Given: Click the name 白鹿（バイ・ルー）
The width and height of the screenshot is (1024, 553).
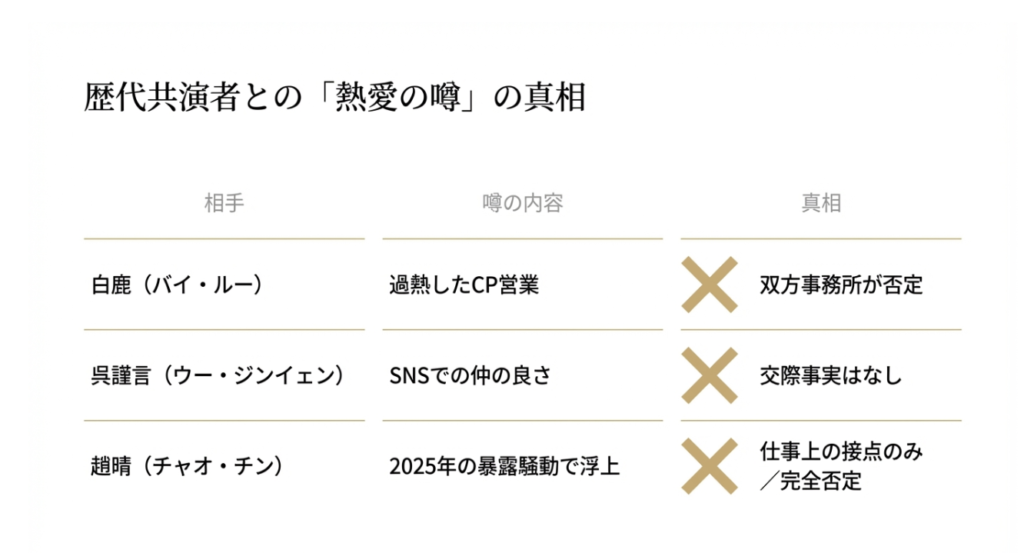Looking at the screenshot, I should (178, 285).
